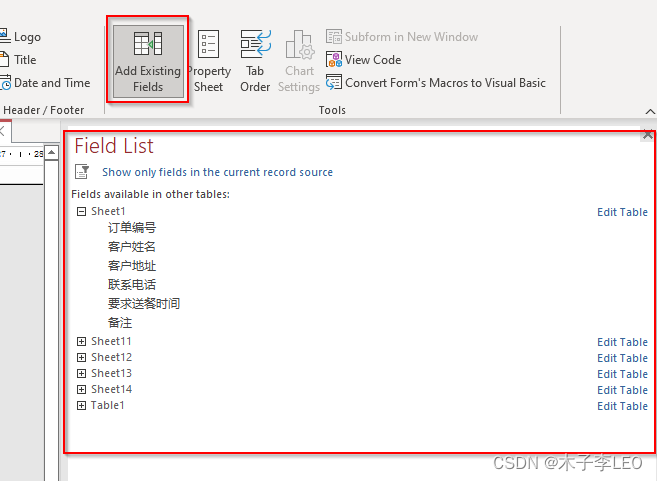Select the Sheet11 table name
The height and width of the screenshot is (481, 657).
click(111, 341)
